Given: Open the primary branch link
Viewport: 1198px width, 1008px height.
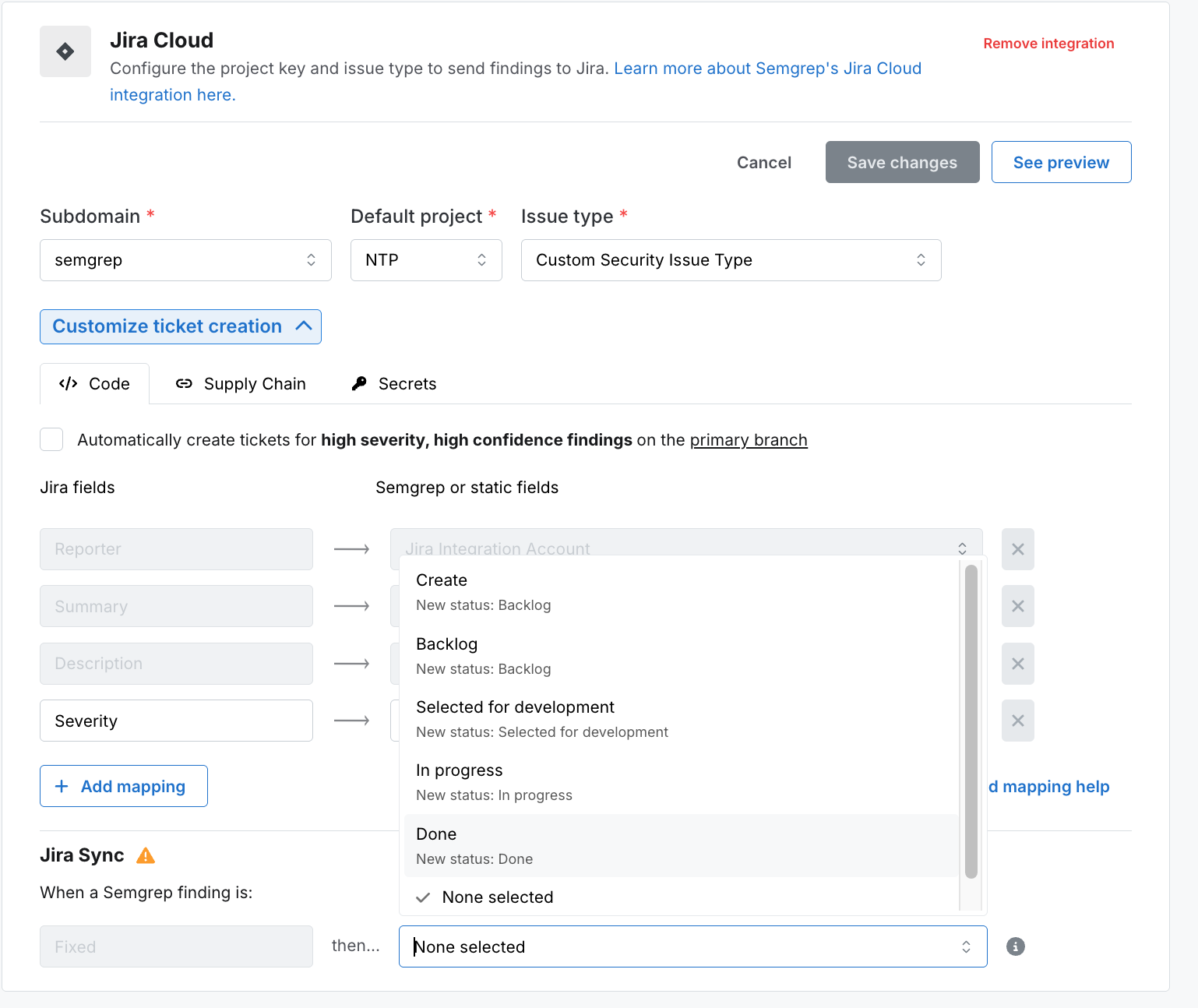Looking at the screenshot, I should coord(749,440).
